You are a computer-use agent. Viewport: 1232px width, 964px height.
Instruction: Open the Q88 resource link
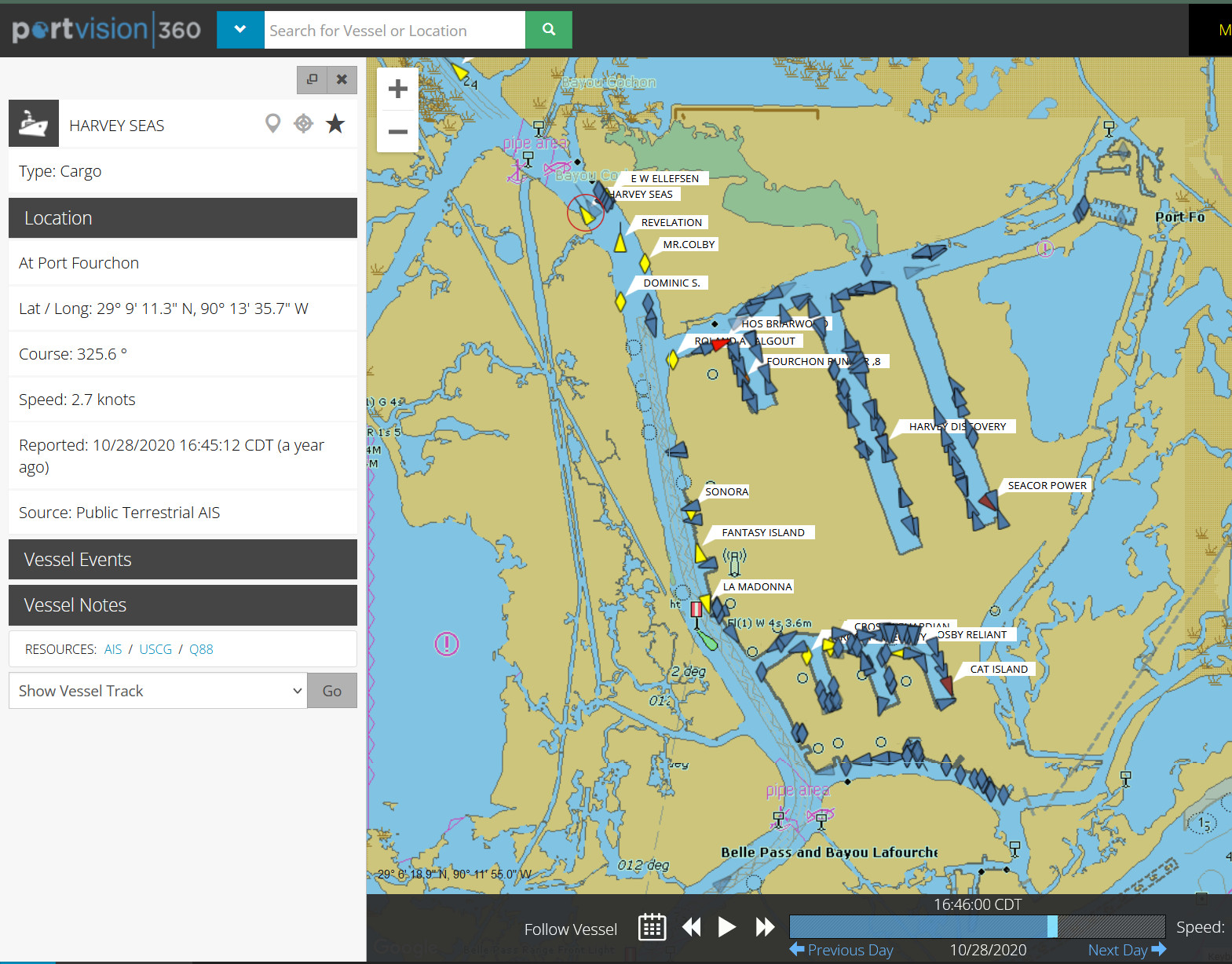point(201,649)
